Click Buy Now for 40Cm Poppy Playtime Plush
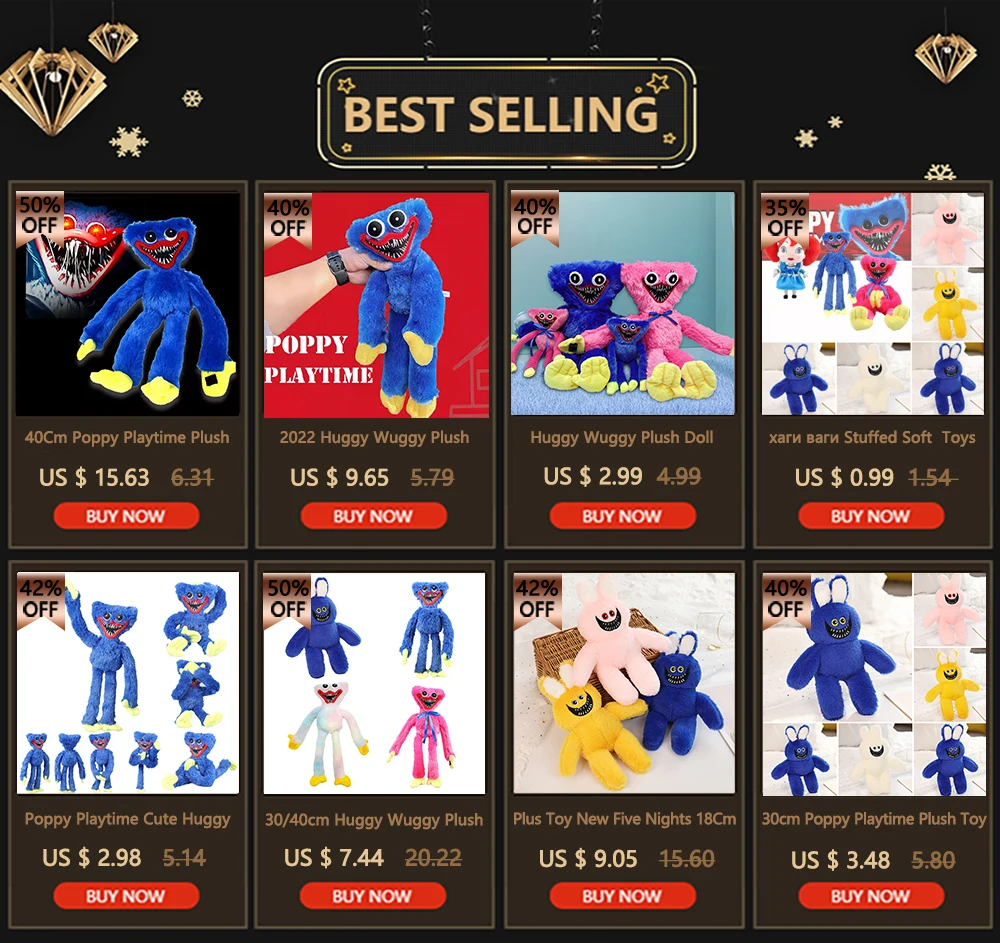This screenshot has height=943, width=1000. (x=126, y=516)
